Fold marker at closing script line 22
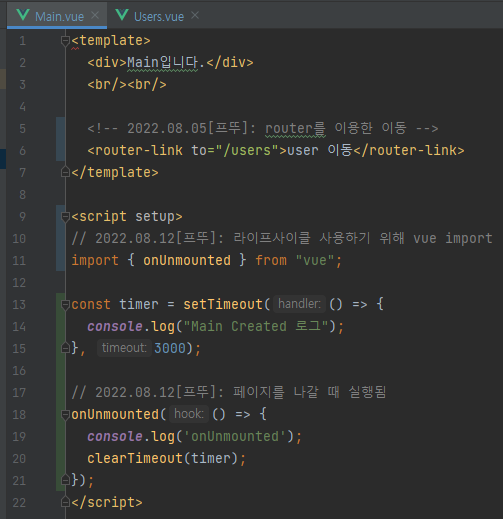The image size is (503, 519). click(65, 502)
